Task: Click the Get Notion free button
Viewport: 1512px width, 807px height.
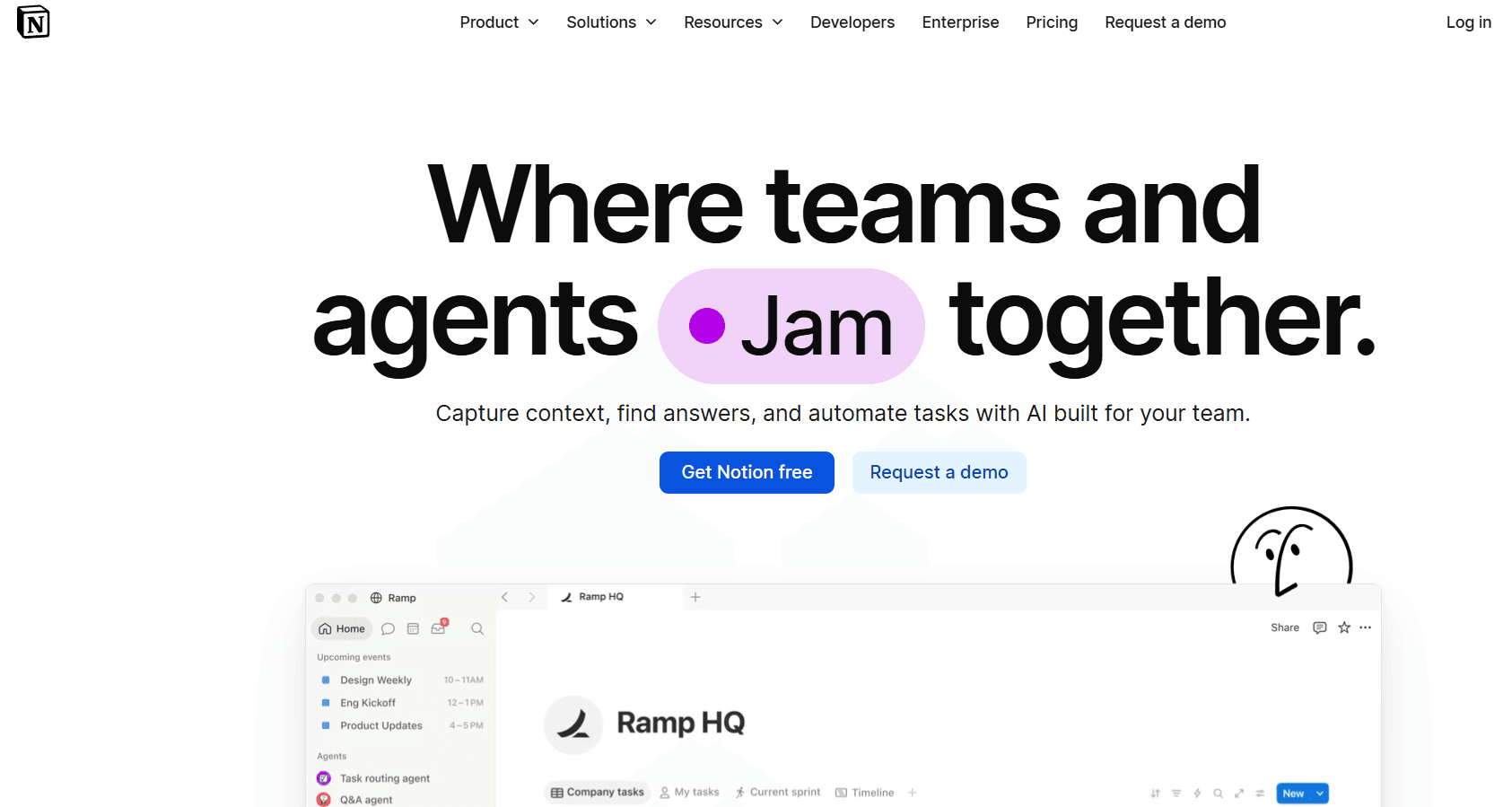Action: [x=747, y=472]
